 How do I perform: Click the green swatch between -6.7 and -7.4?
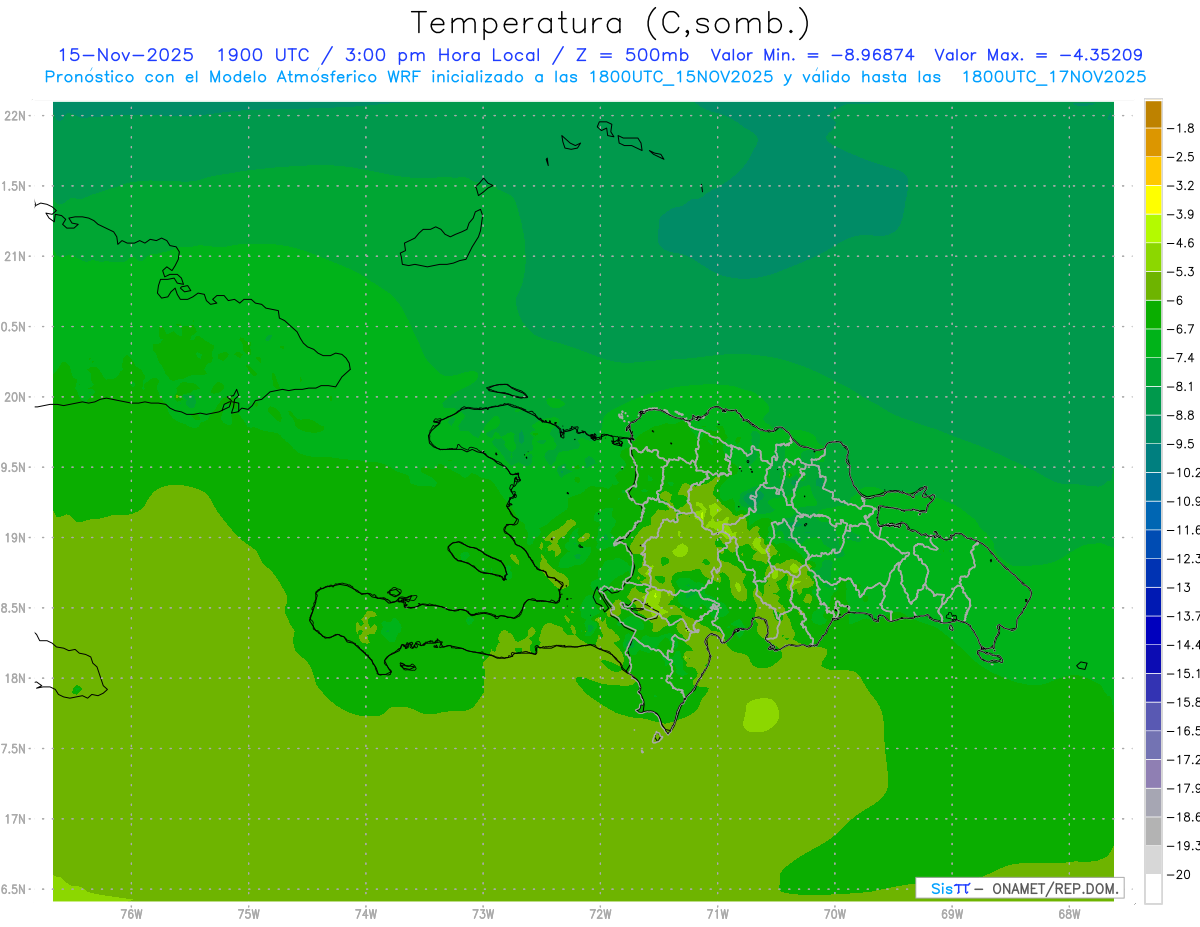(x=1153, y=343)
